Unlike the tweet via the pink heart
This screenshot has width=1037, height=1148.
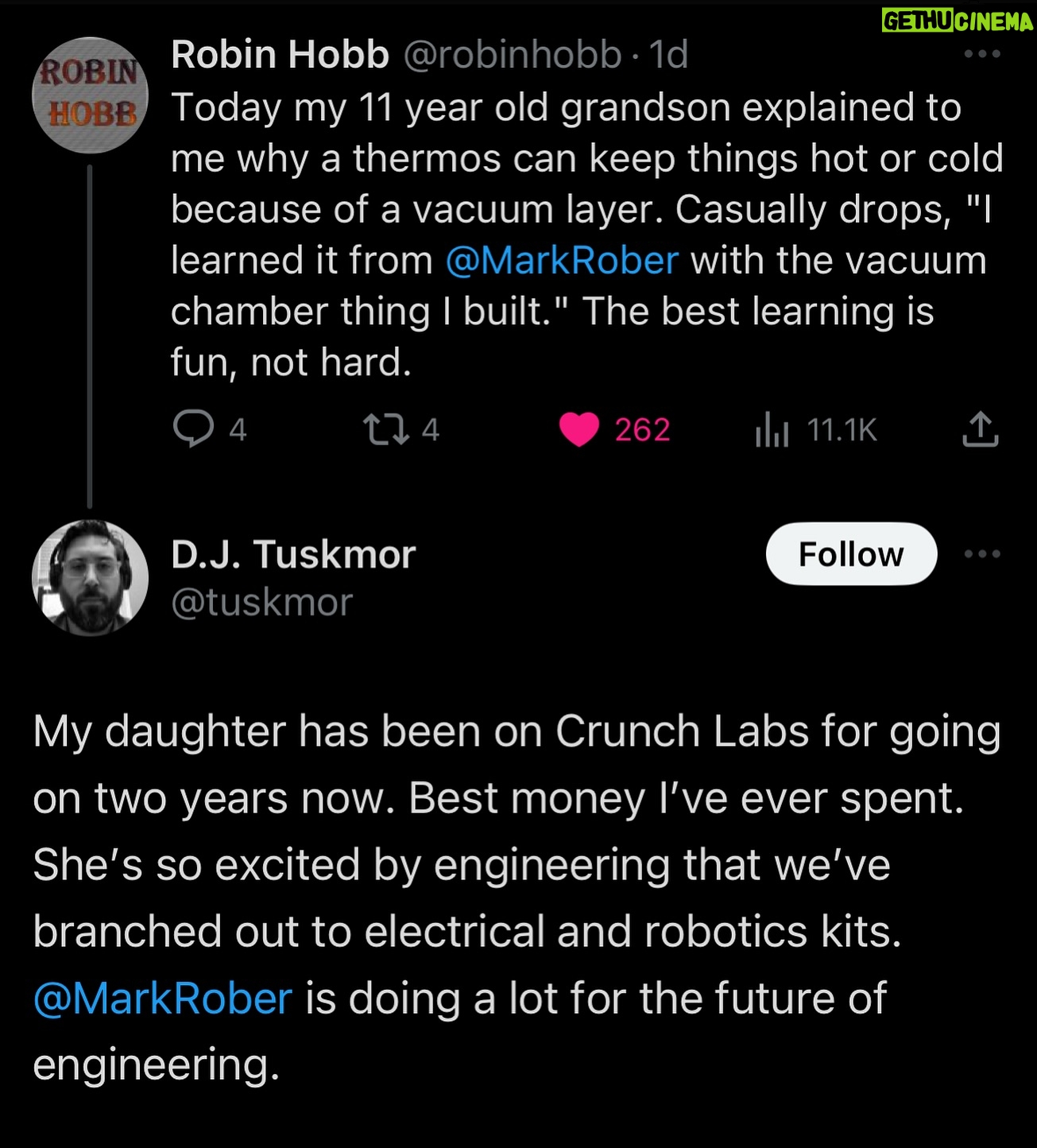tap(579, 429)
